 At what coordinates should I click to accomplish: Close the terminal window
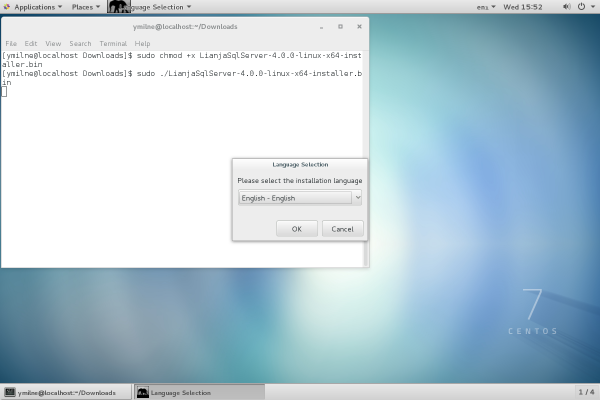[357, 27]
